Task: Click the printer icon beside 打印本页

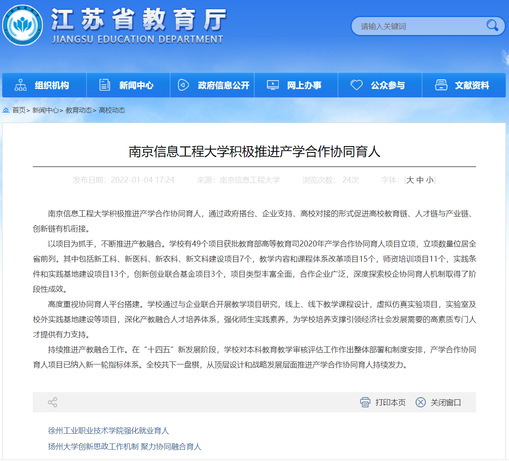Action: pos(365,402)
